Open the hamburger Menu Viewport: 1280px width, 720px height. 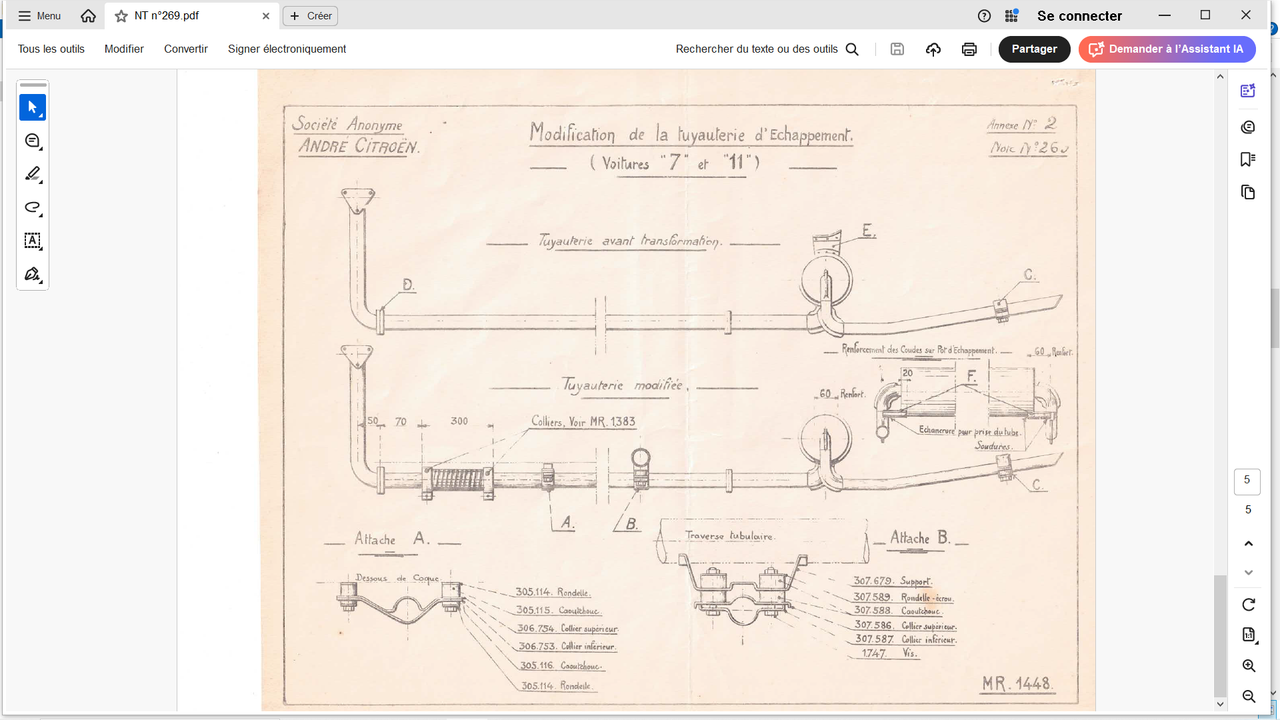point(40,16)
